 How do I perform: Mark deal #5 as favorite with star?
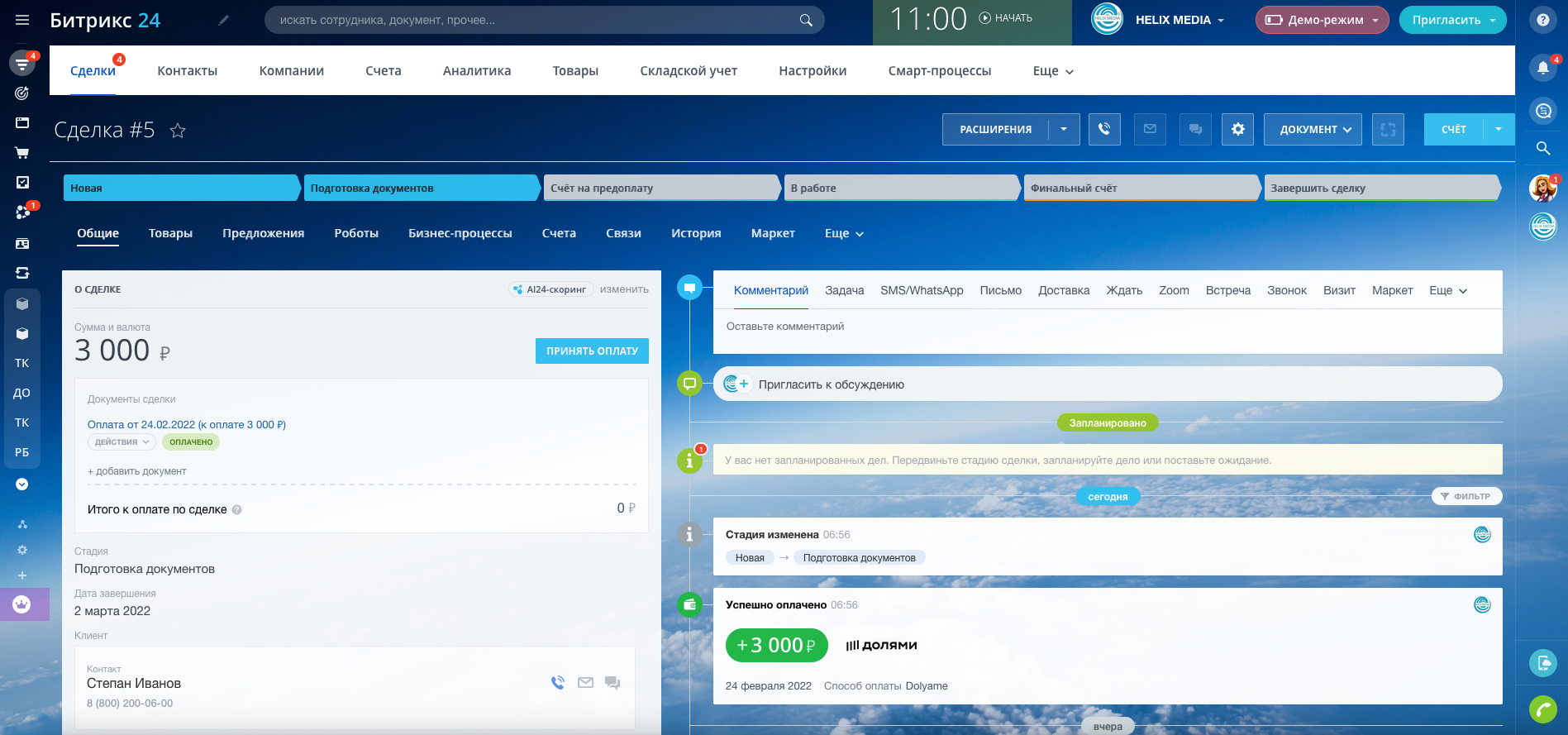pyautogui.click(x=178, y=131)
